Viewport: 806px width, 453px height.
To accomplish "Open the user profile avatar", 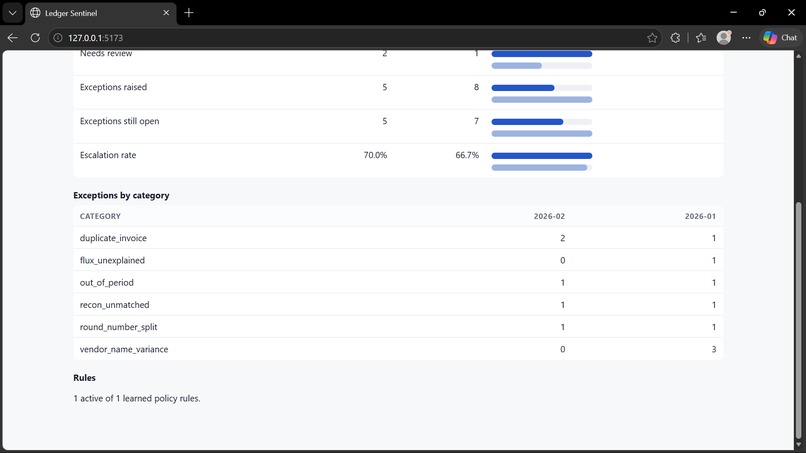I will point(724,38).
